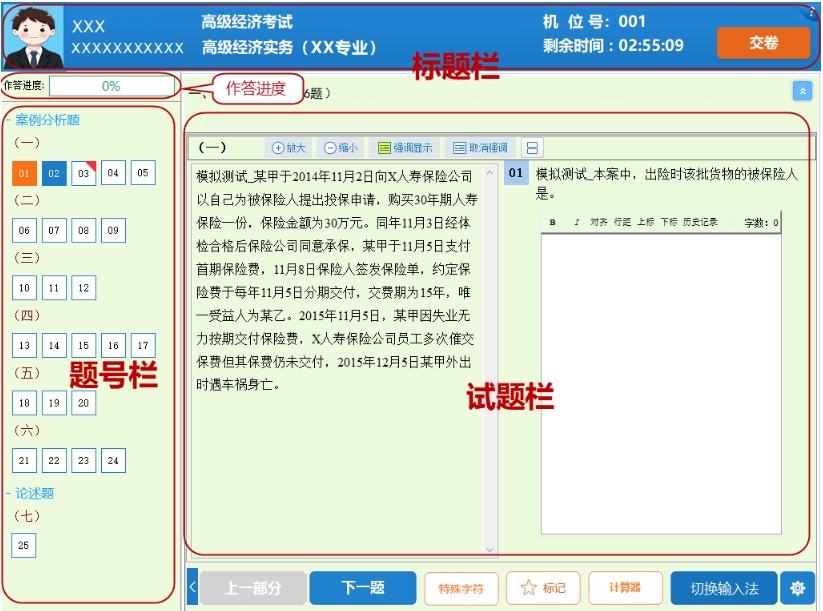
Task: Click the passage scrollbar up arrow
Action: tap(490, 172)
